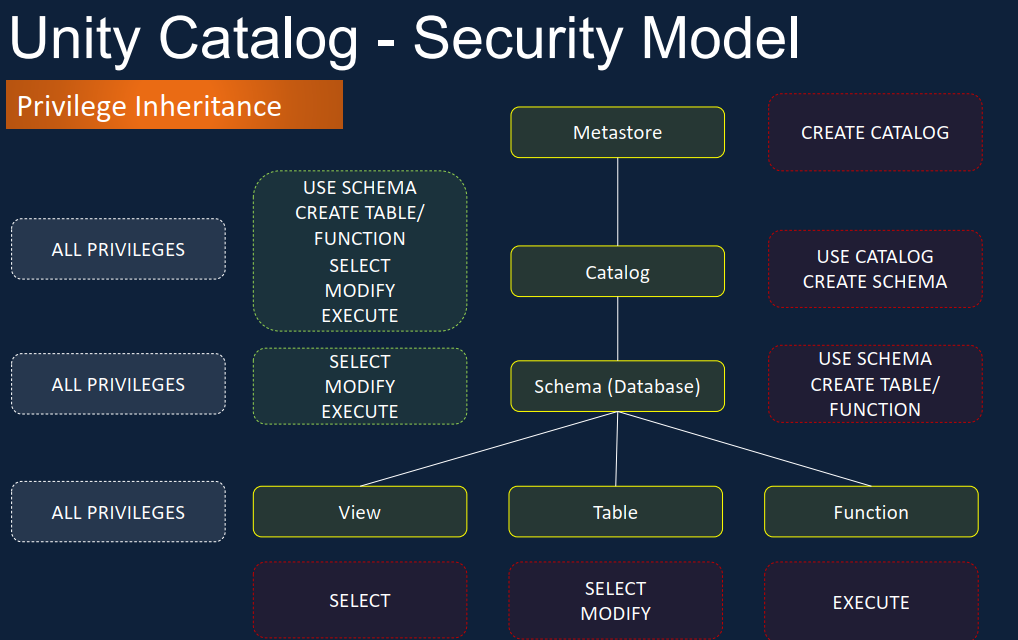Image resolution: width=1018 pixels, height=640 pixels.
Task: Select the ALL PRIVILEGES box beside View
Action: click(x=118, y=512)
